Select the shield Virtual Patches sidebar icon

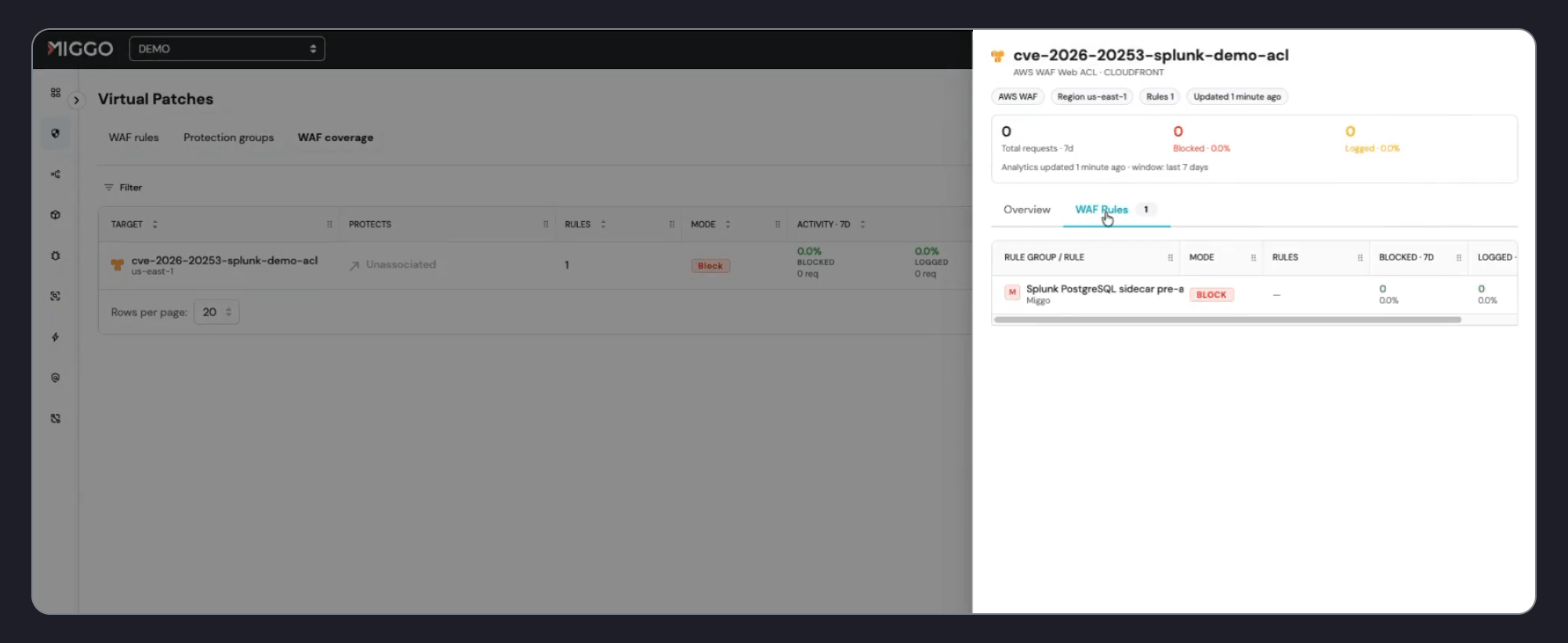(56, 133)
